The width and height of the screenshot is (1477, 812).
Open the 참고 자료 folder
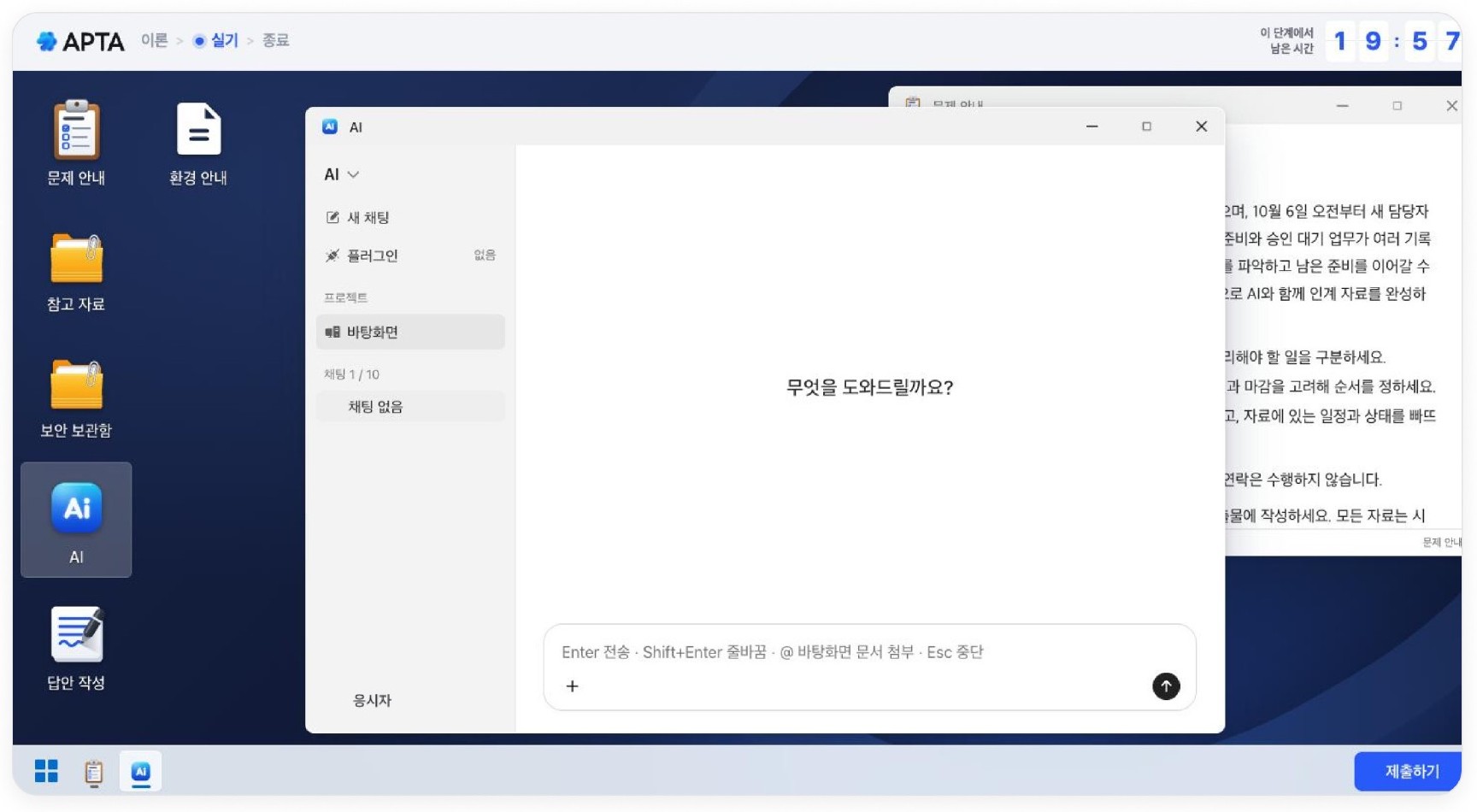(x=76, y=272)
